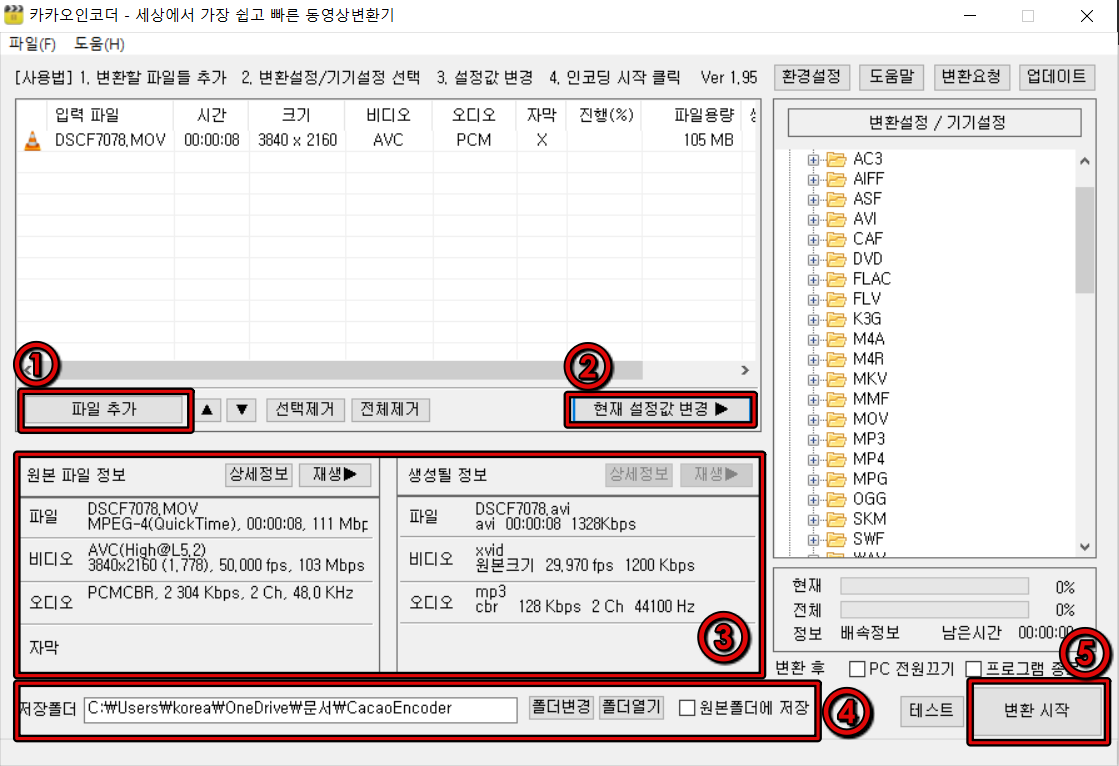
Task: Click the FLAC folder icon
Action: 836,278
